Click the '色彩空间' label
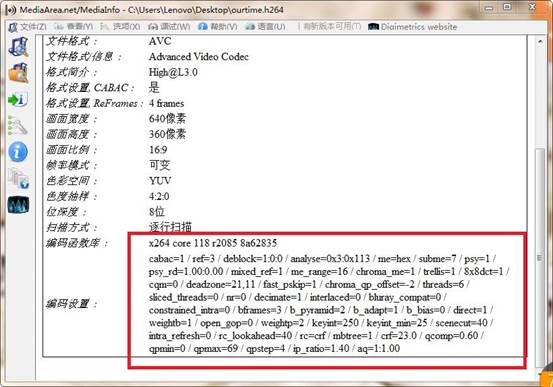Image resolution: width=553 pixels, height=387 pixels. tap(71, 181)
